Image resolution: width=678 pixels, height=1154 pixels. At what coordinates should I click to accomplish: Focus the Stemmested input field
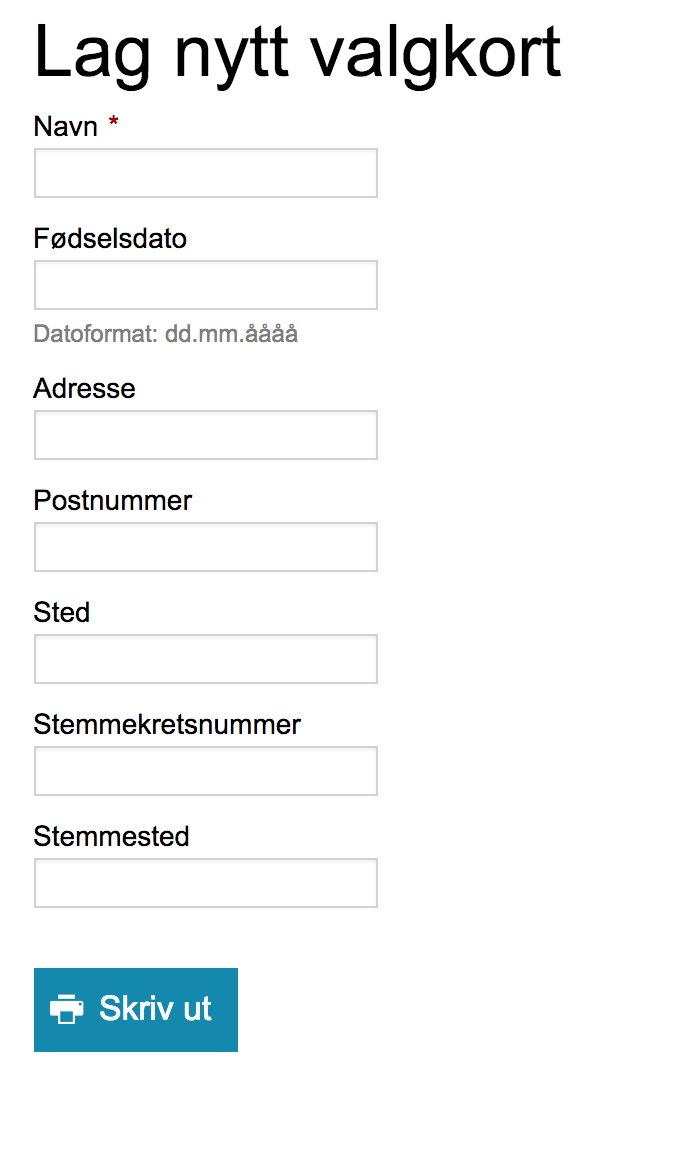[x=206, y=882]
